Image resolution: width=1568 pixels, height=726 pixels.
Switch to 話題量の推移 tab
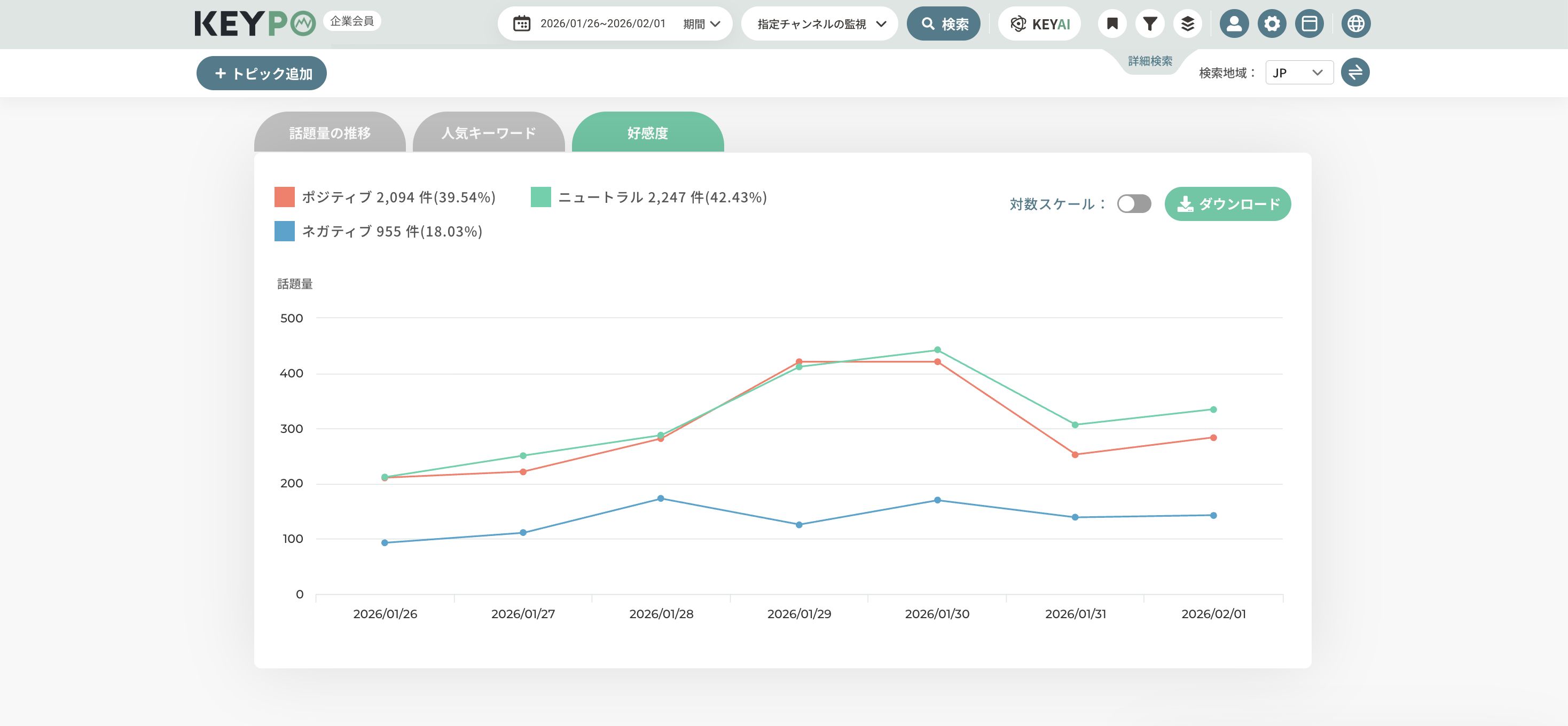(x=330, y=133)
